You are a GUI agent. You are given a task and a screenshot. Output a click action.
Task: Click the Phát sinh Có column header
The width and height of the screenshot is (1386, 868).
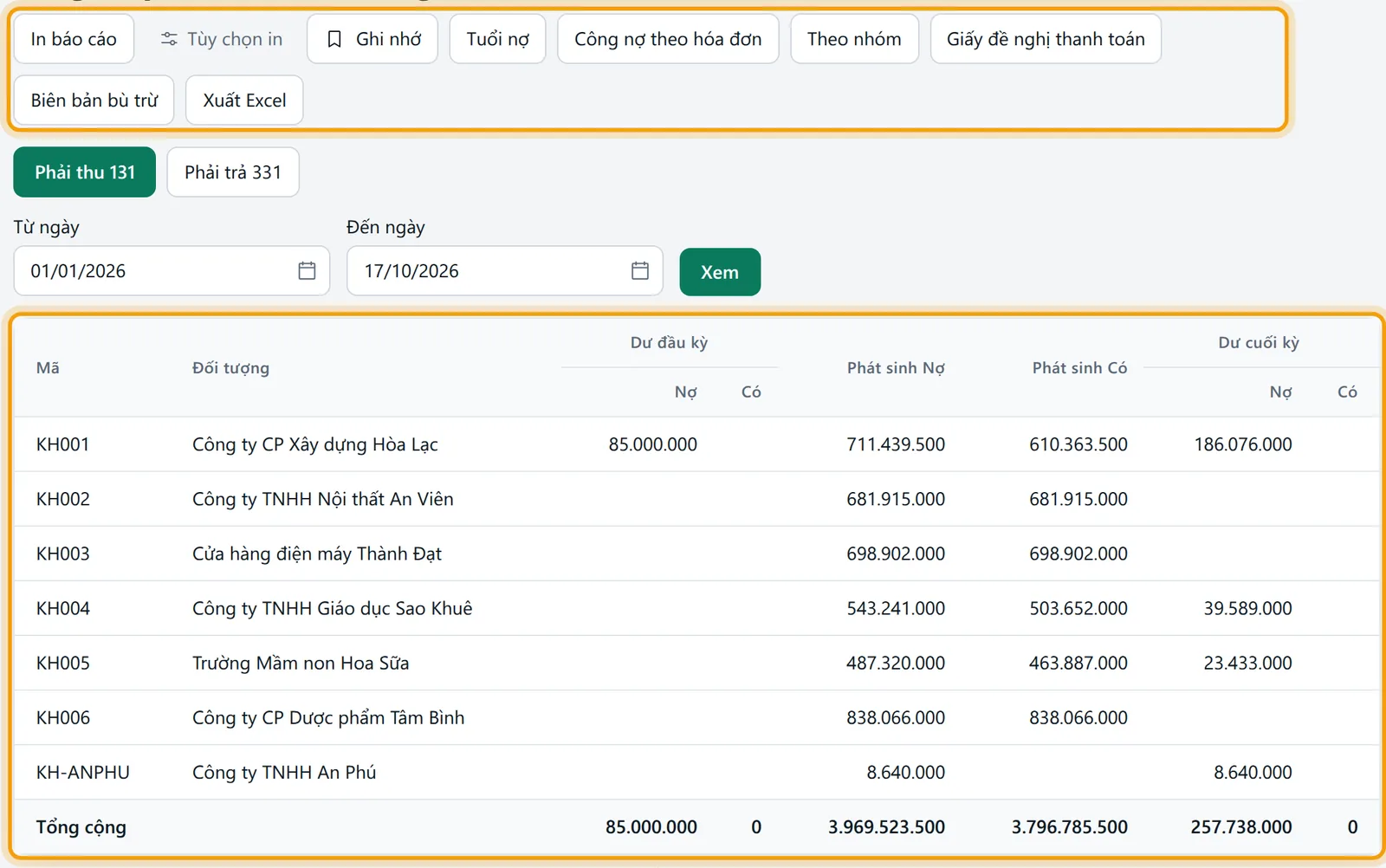click(1080, 368)
